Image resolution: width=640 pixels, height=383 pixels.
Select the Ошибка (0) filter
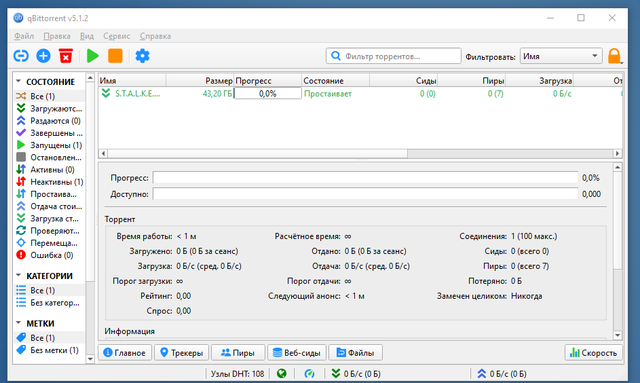[x=49, y=255]
